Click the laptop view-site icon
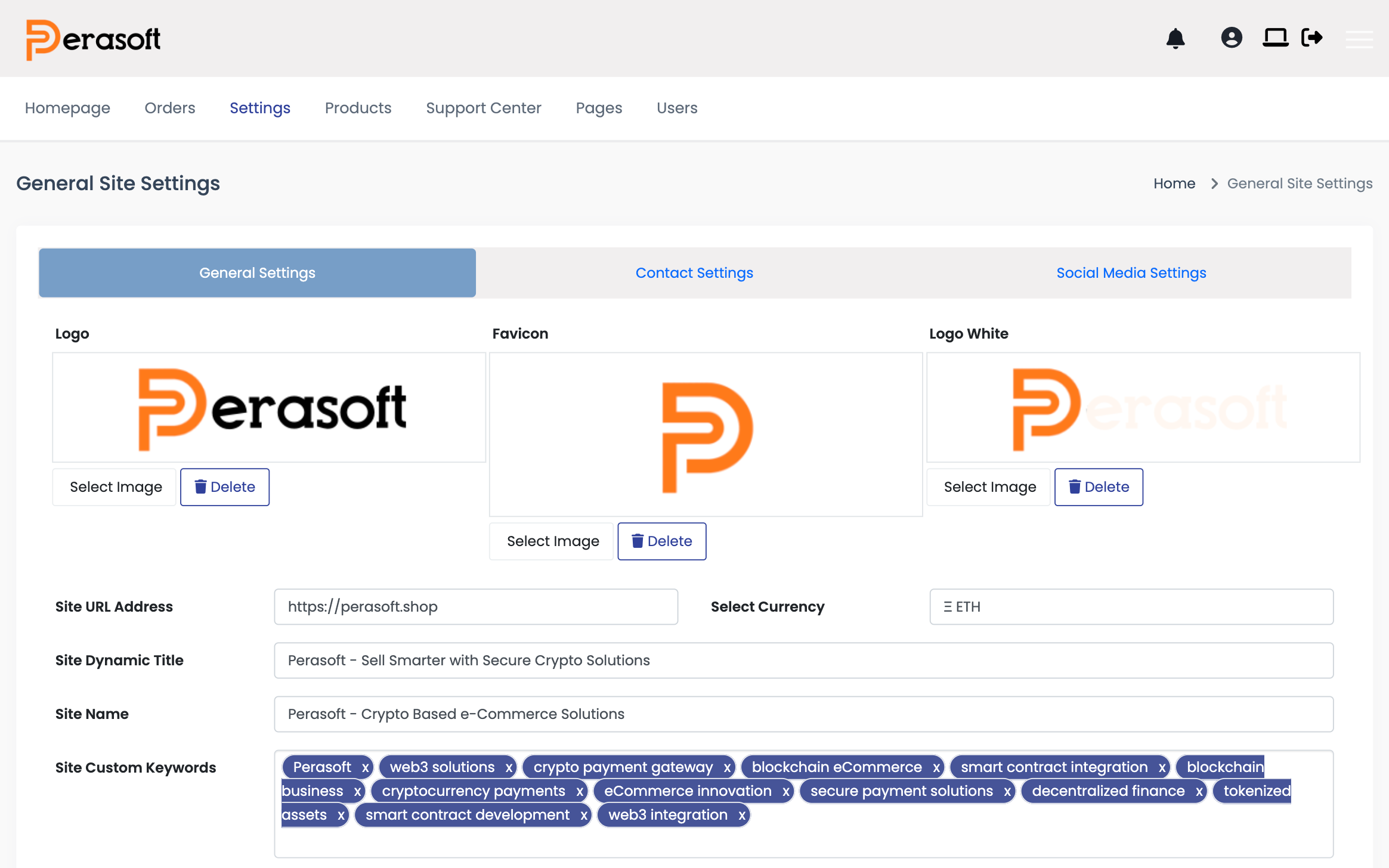Screen dimensions: 1389x868 click(1275, 38)
